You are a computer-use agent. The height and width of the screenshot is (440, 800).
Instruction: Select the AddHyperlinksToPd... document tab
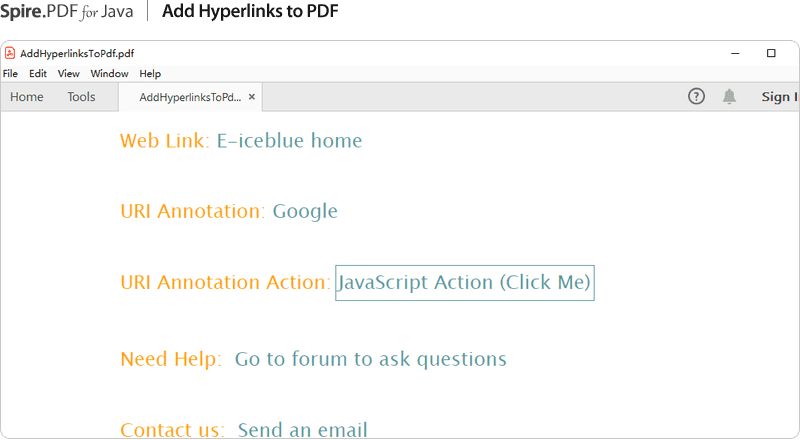(190, 97)
